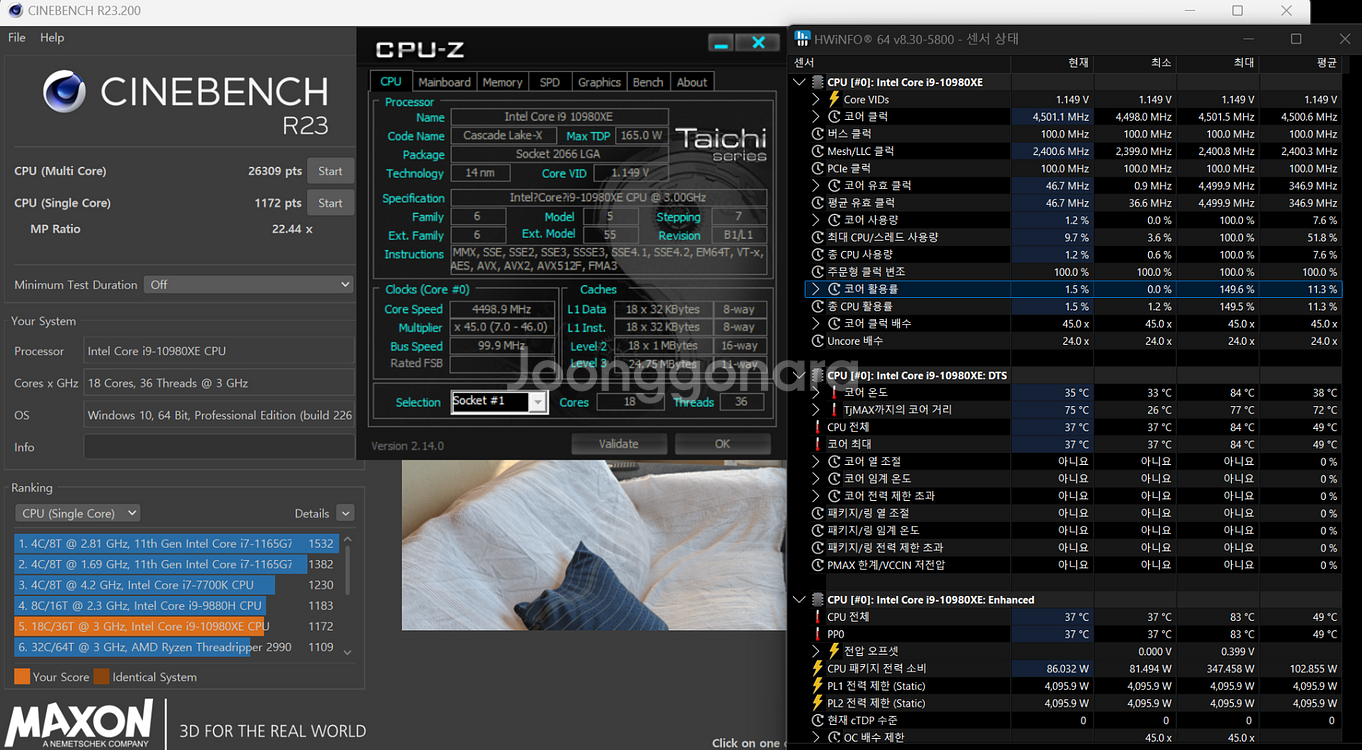Click the MAXON logo at bottom left
1362x750 pixels.
coord(80,724)
